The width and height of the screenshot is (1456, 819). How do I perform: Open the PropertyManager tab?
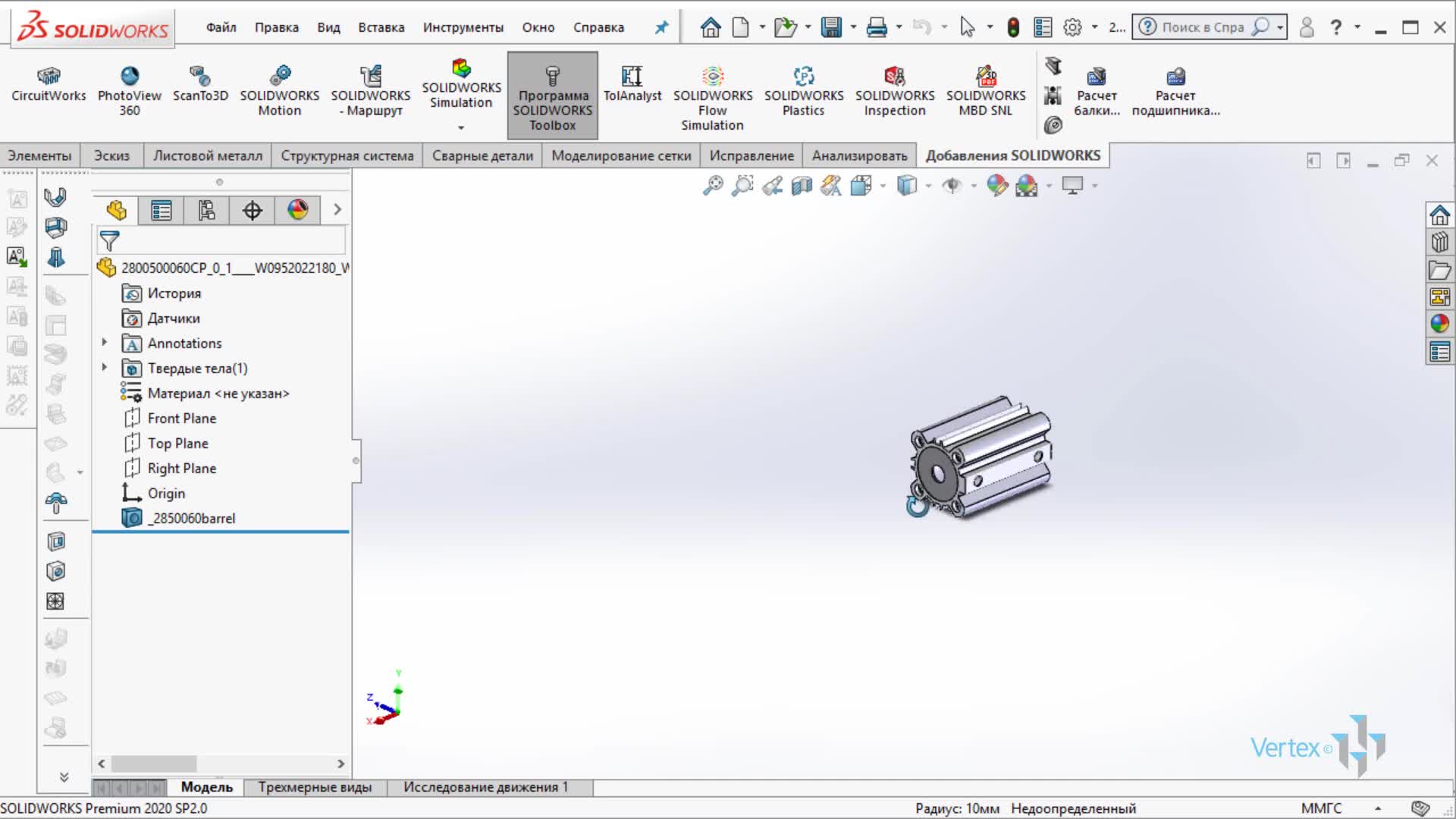[161, 210]
